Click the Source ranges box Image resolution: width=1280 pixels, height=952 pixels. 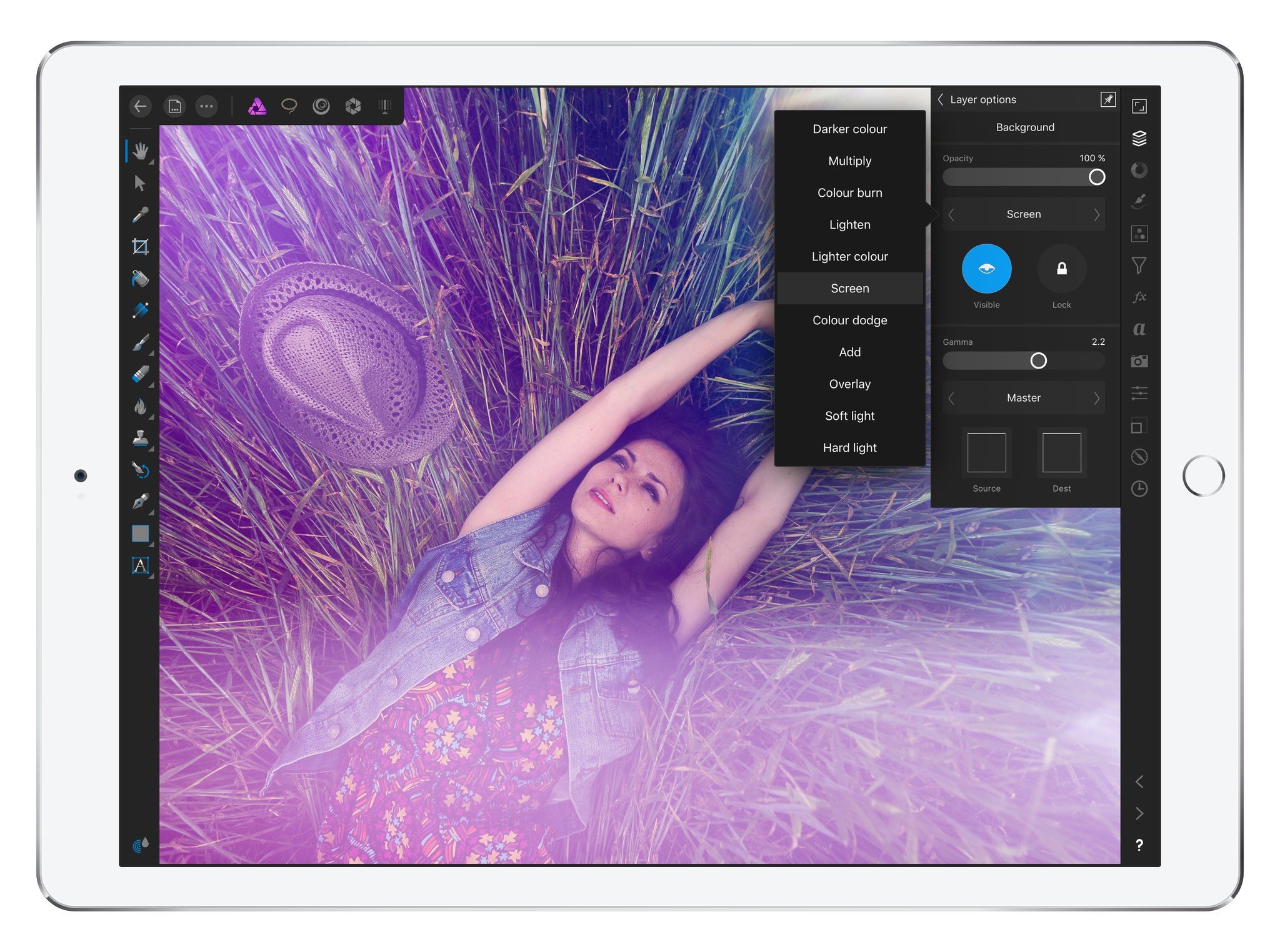pos(986,452)
